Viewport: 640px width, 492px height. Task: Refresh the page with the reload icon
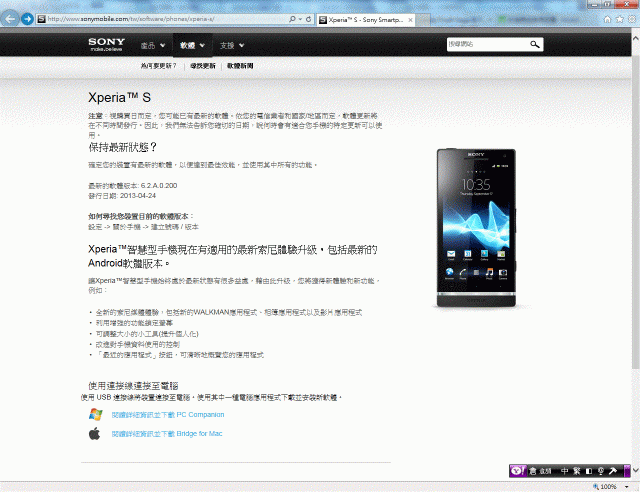pos(309,19)
